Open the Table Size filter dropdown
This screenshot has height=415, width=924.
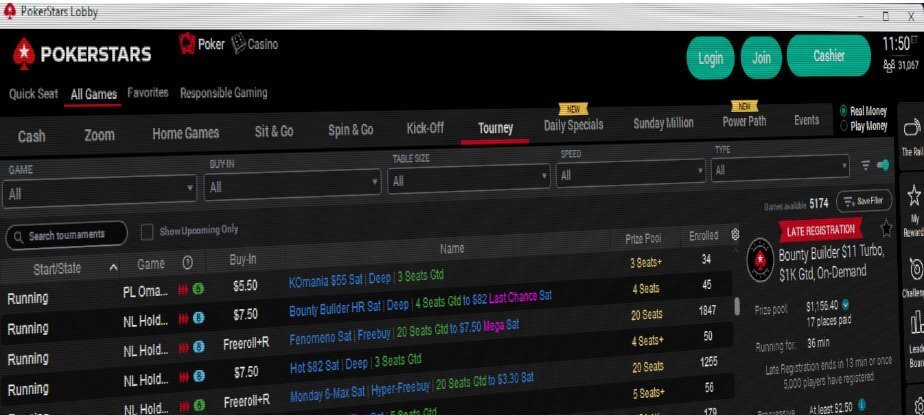(468, 180)
